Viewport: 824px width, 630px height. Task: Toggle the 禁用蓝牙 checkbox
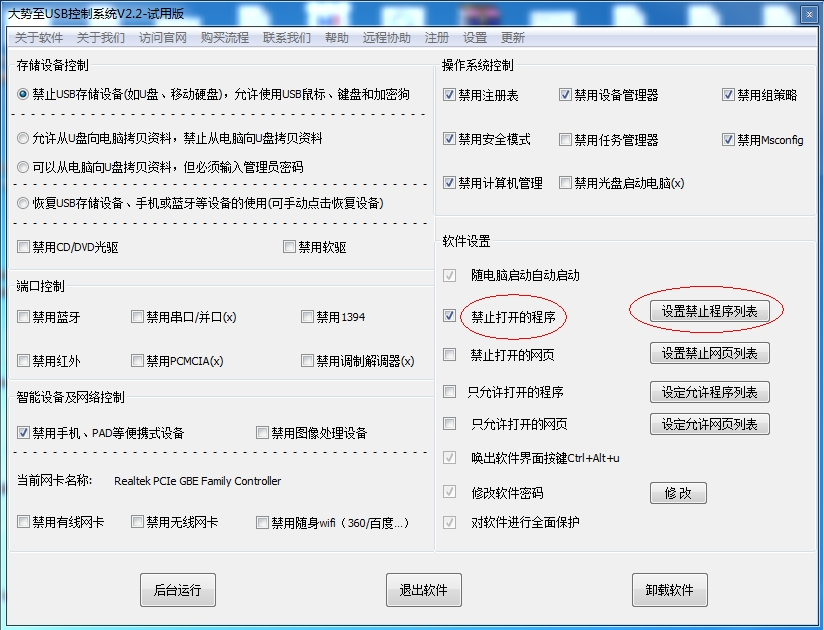[23, 317]
